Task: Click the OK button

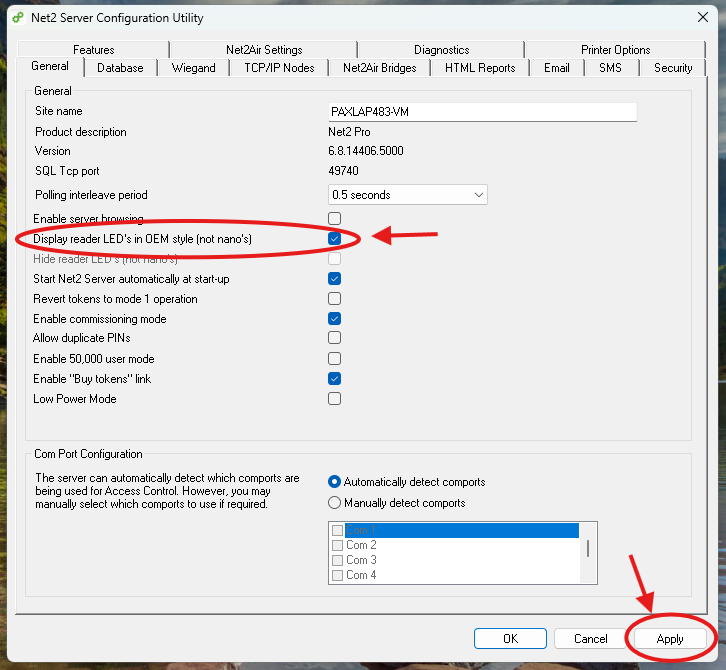Action: pyautogui.click(x=510, y=639)
